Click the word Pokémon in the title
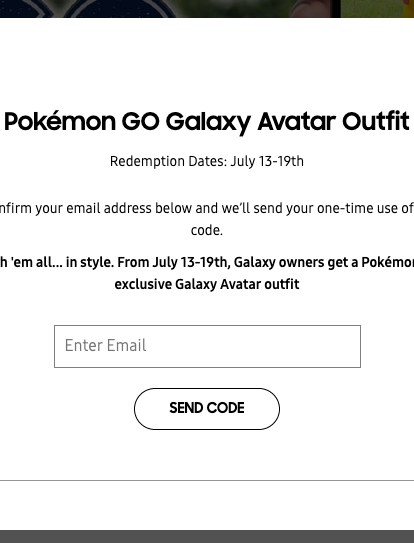Screen dimensions: 414x543 [x=60, y=121]
